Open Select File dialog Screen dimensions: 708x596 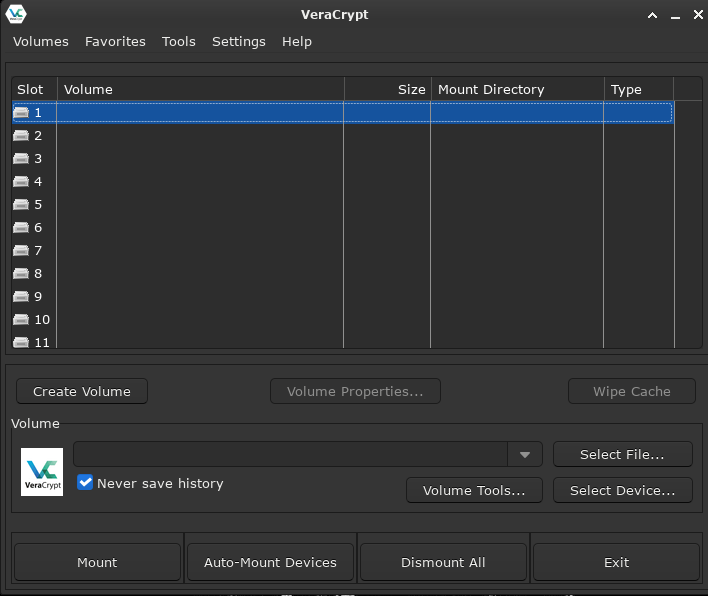pyautogui.click(x=623, y=454)
